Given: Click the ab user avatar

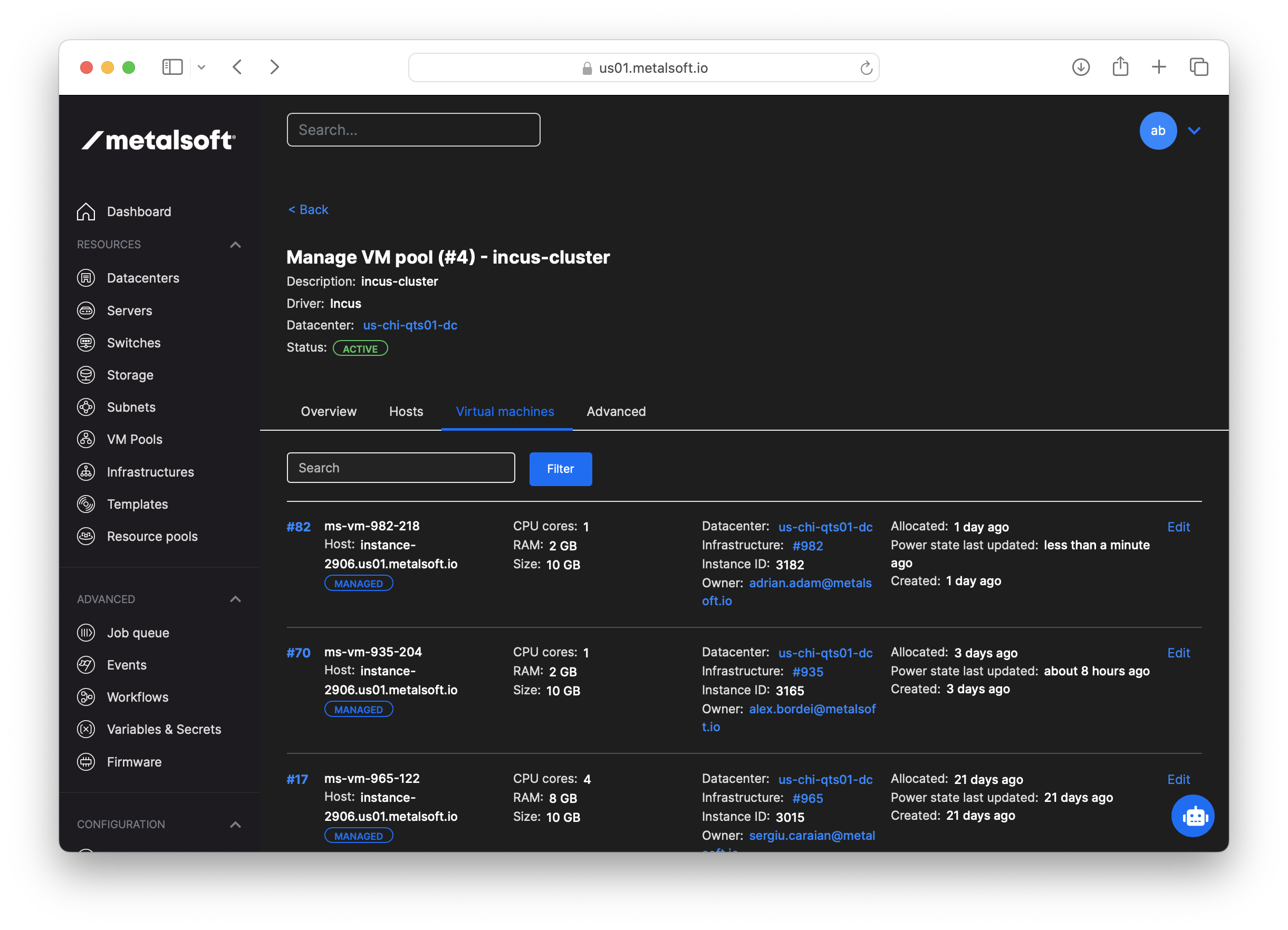Looking at the screenshot, I should [x=1157, y=131].
